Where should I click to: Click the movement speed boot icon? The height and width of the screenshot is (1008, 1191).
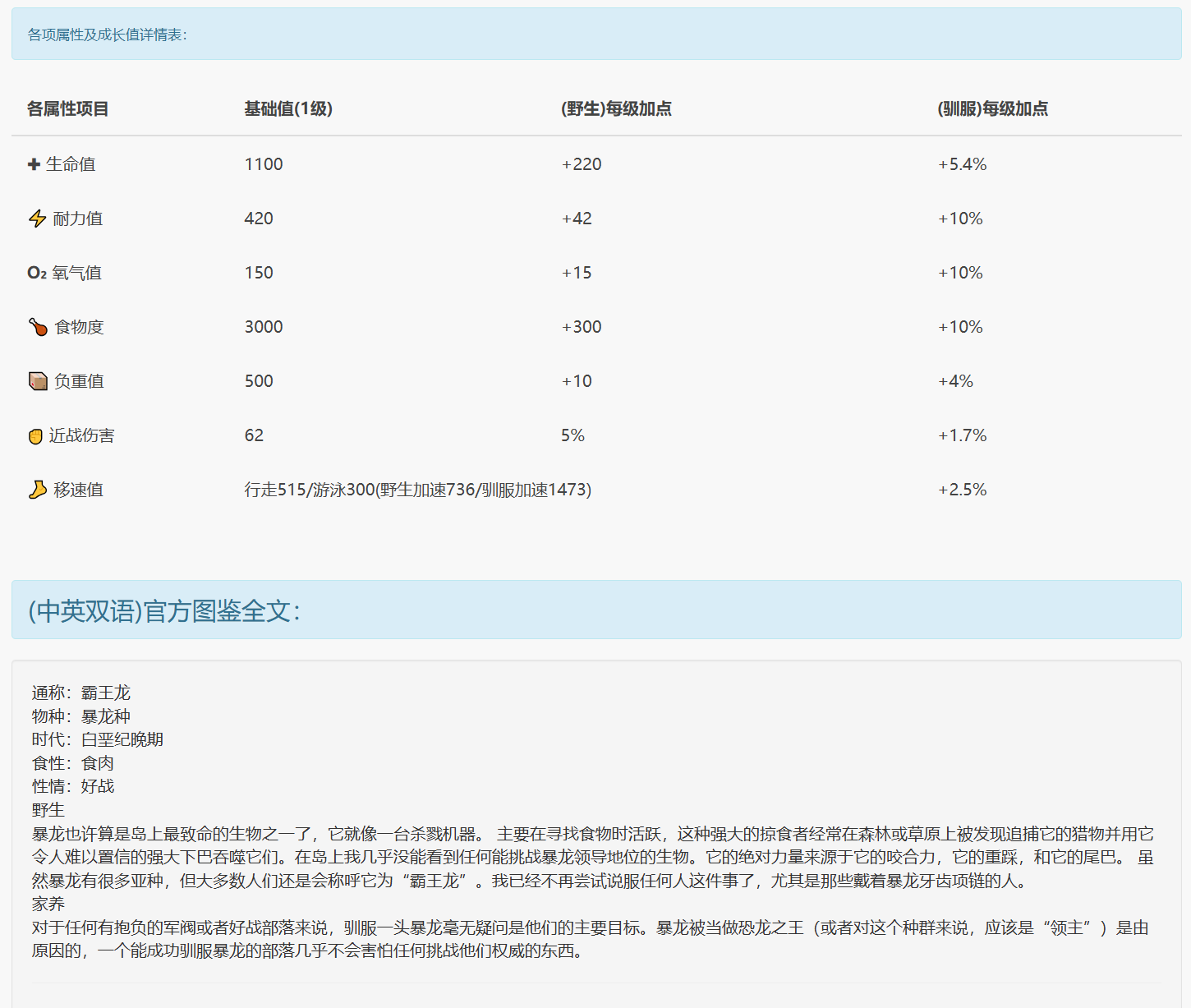(38, 490)
